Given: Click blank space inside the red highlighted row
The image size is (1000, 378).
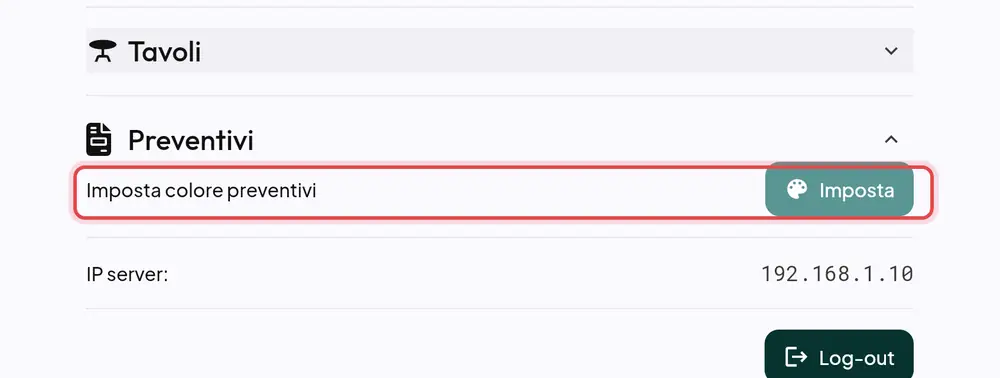Looking at the screenshot, I should 542,191.
